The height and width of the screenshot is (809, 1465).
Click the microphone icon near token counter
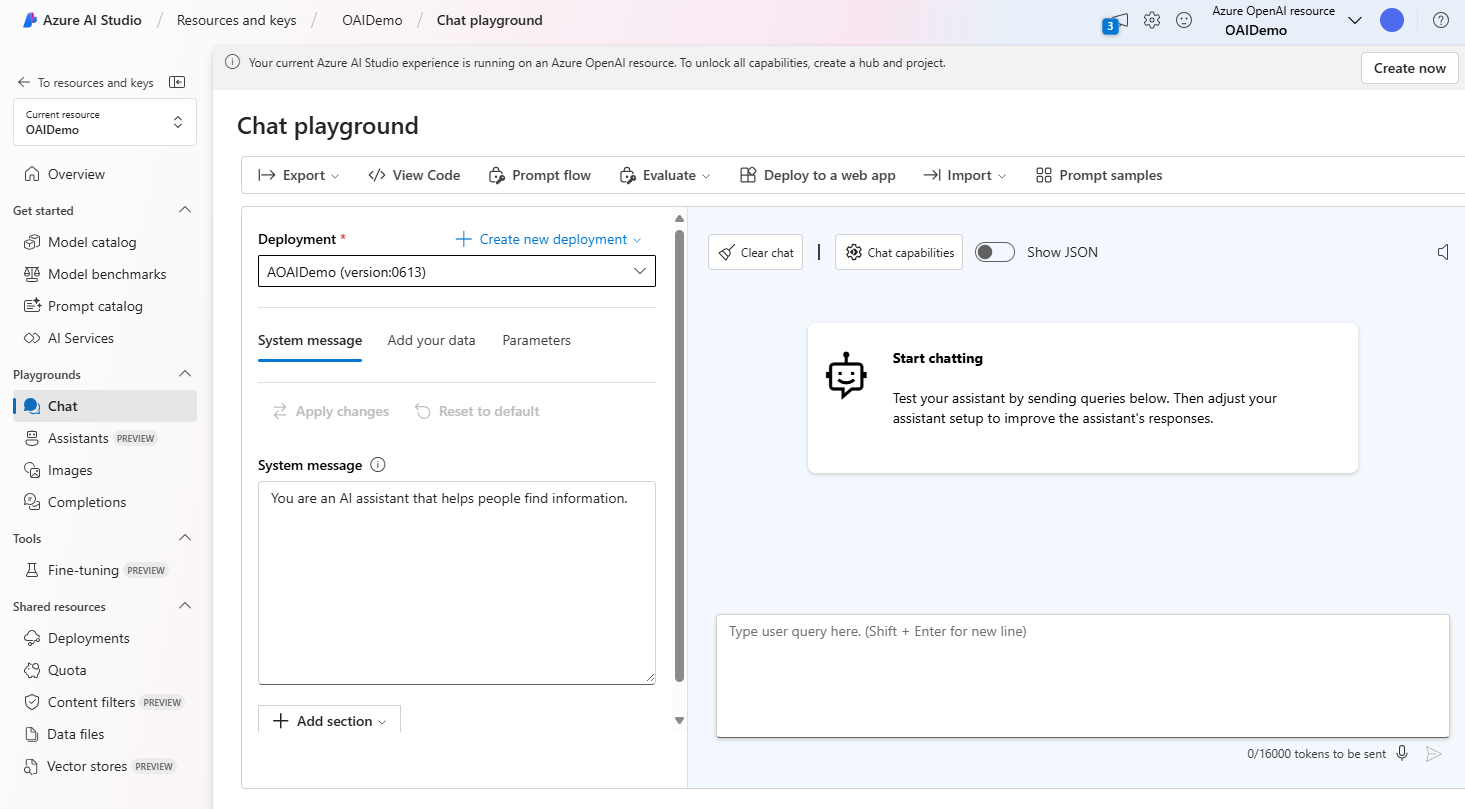[x=1402, y=753]
